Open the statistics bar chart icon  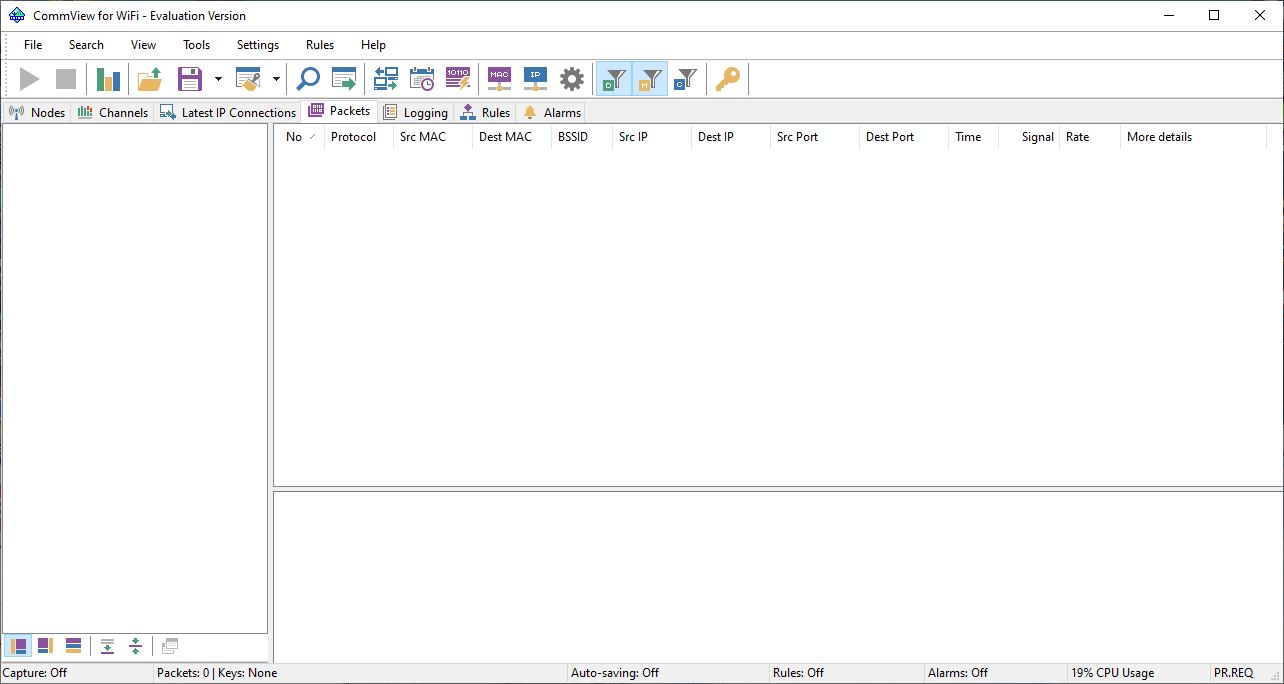coord(108,79)
